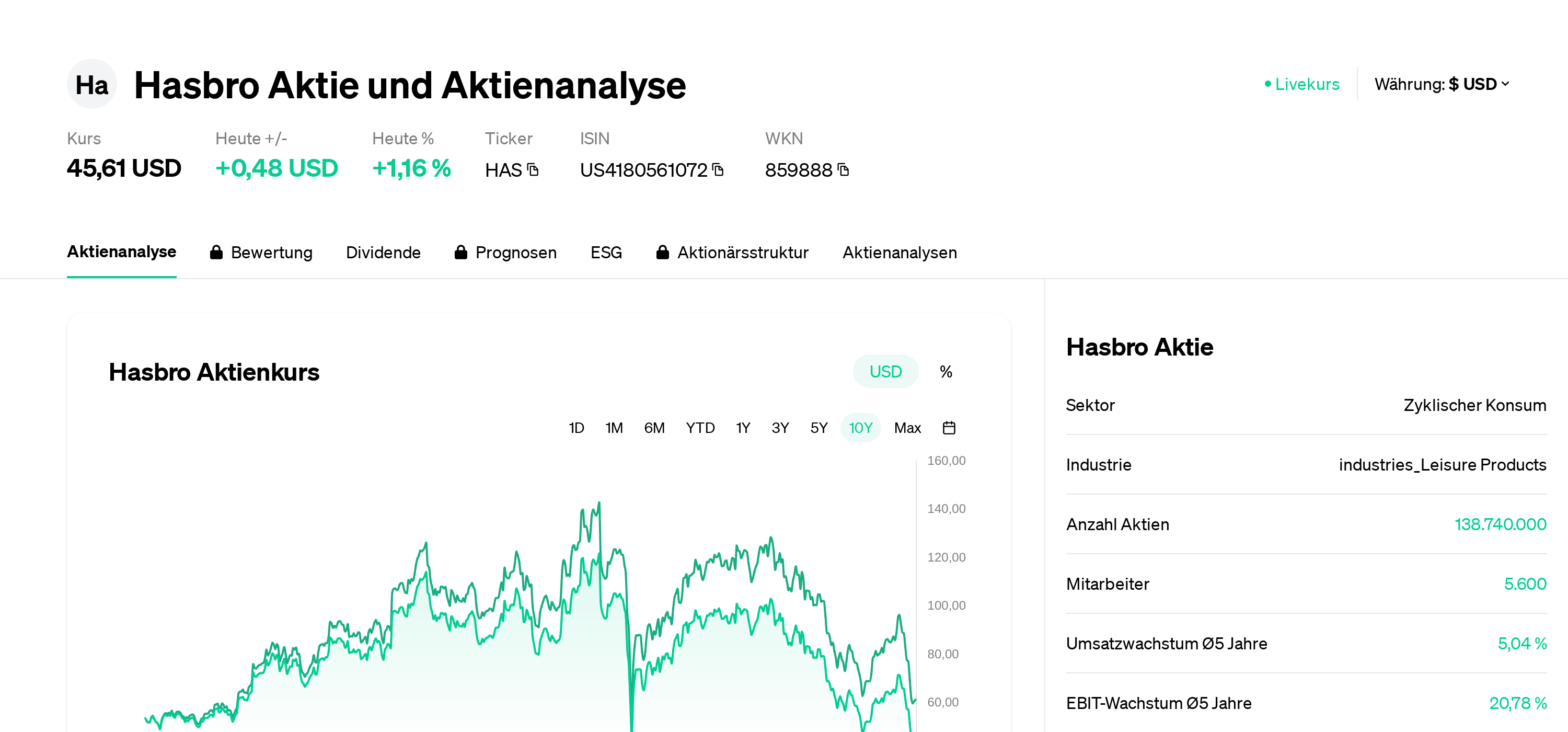Select the 1D chart time range
This screenshot has width=1568, height=732.
click(x=576, y=428)
